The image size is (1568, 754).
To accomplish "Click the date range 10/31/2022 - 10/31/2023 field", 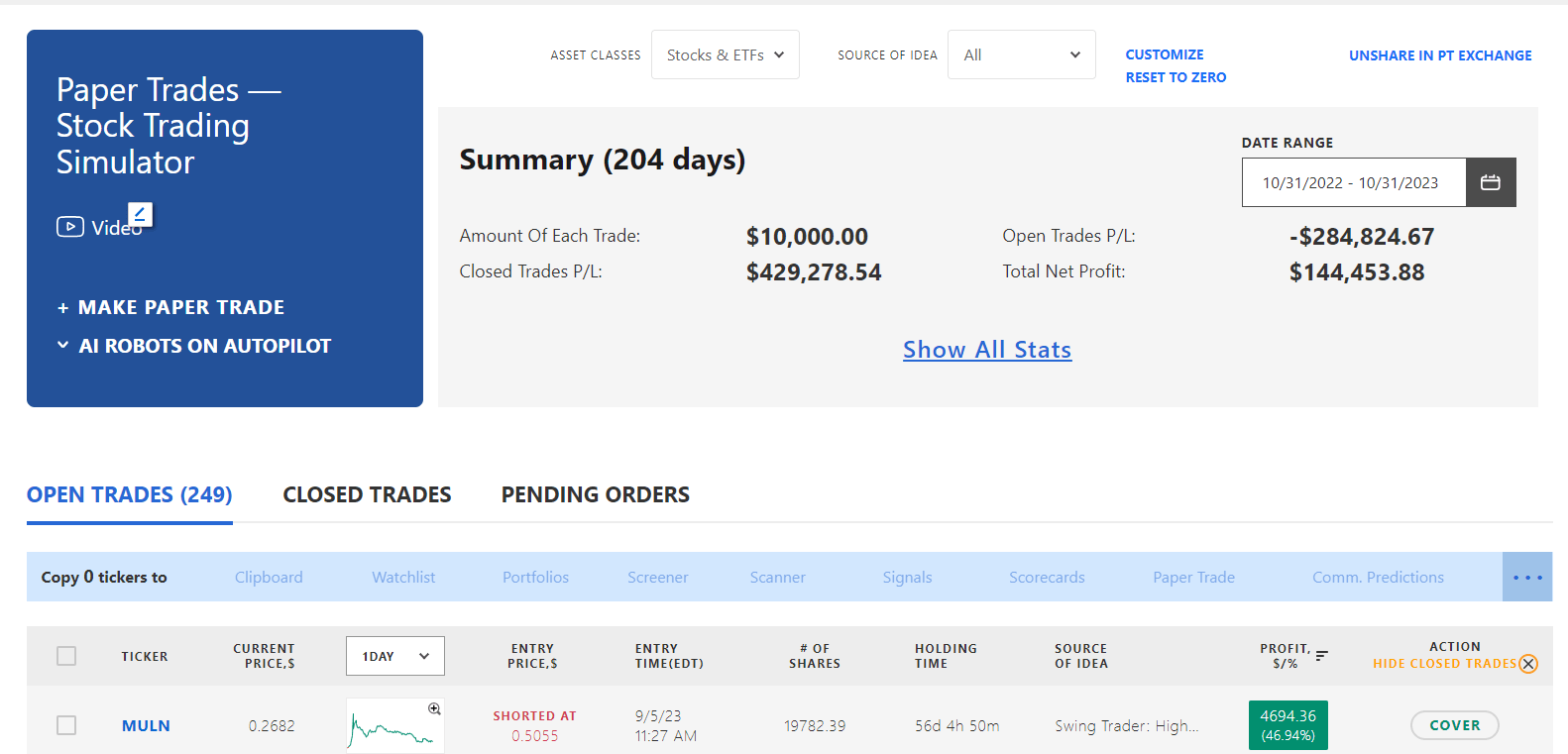I will click(x=1354, y=182).
